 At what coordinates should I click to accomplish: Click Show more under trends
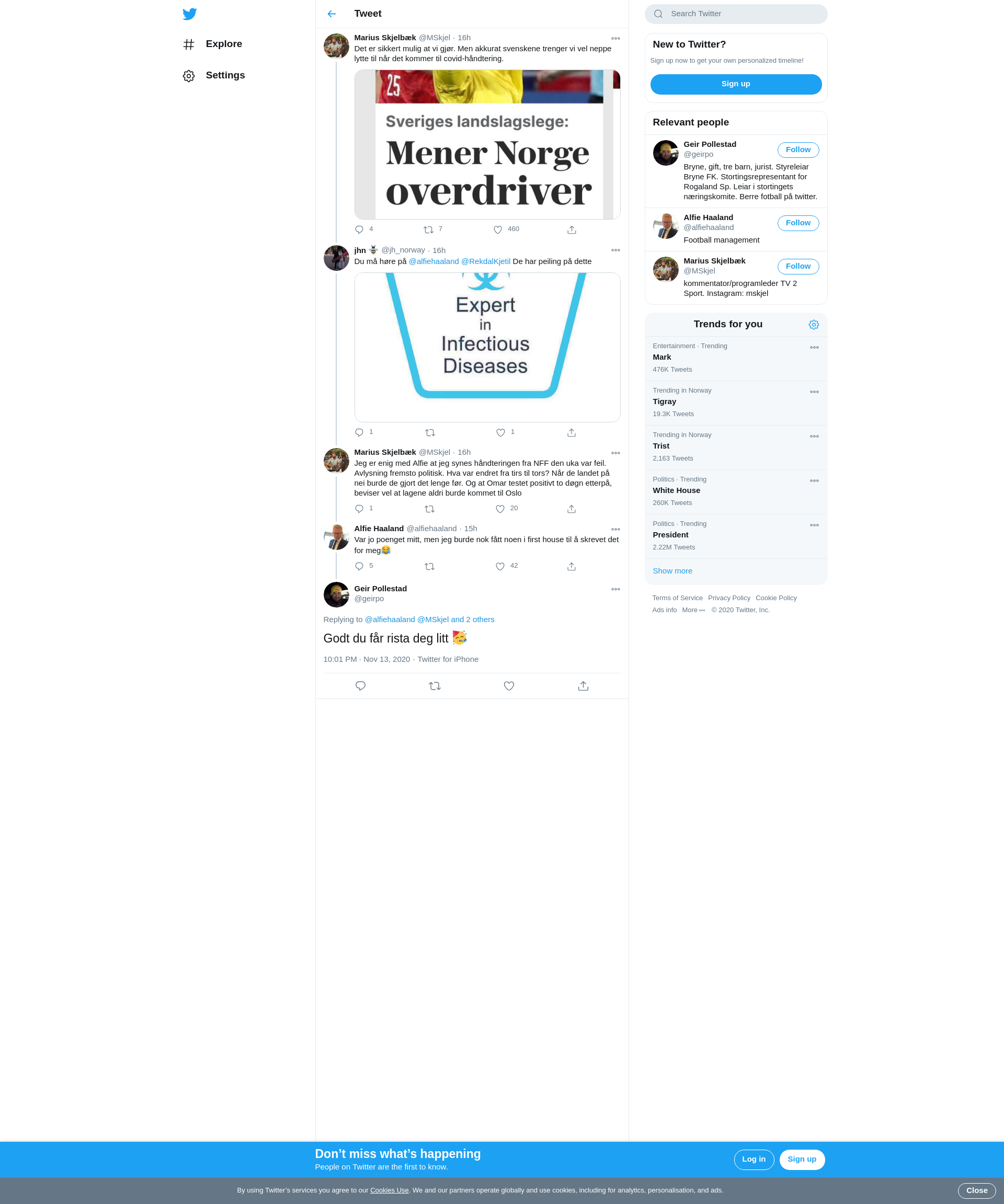tap(672, 571)
